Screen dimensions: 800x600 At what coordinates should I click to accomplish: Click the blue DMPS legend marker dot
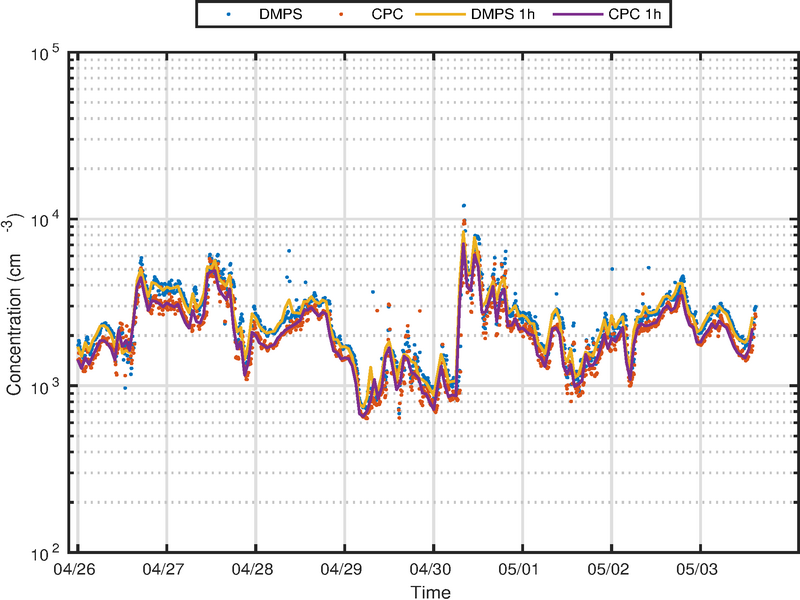tap(229, 14)
